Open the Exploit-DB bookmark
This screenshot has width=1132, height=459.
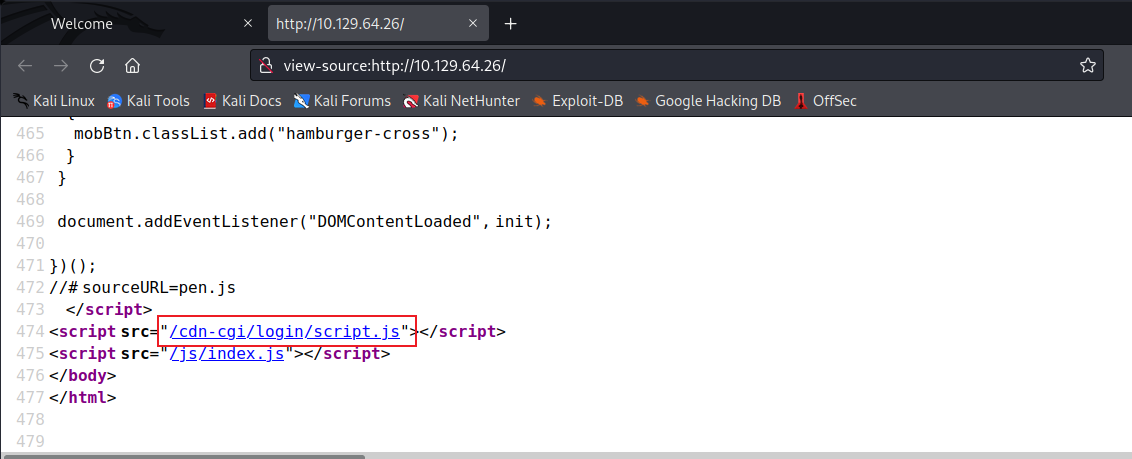tap(578, 101)
